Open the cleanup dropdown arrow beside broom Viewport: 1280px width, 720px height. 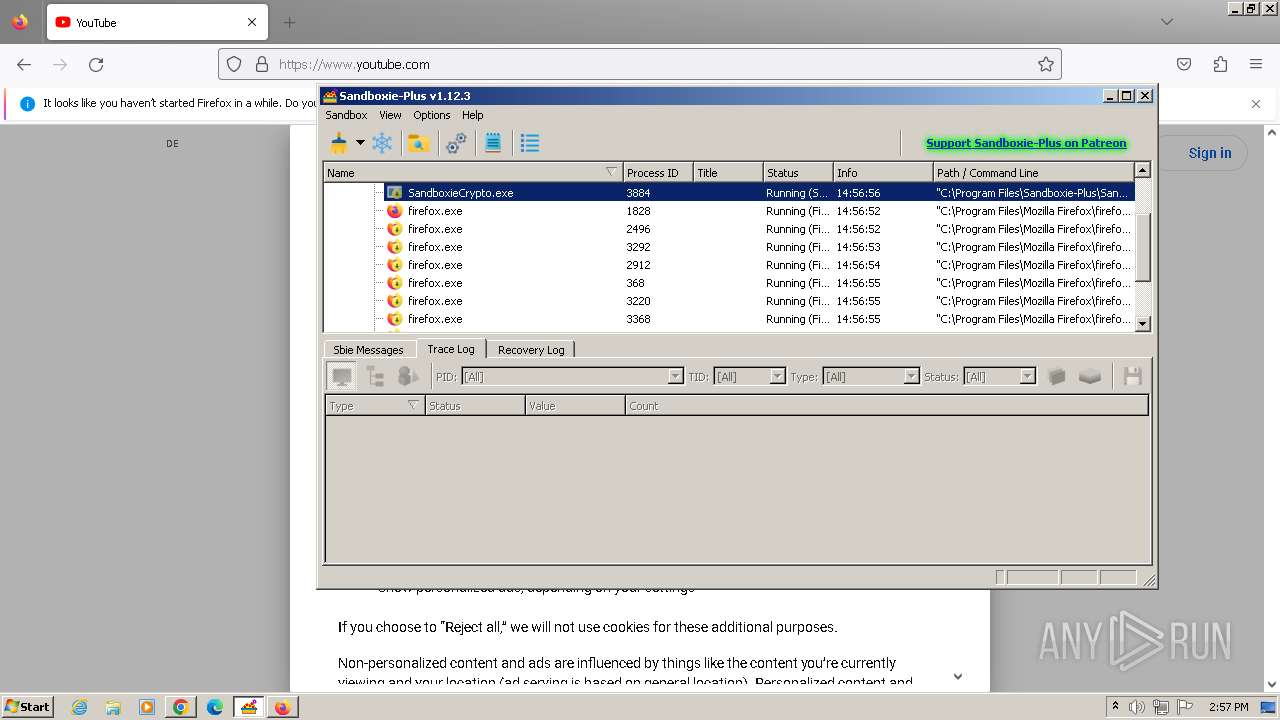click(x=360, y=143)
